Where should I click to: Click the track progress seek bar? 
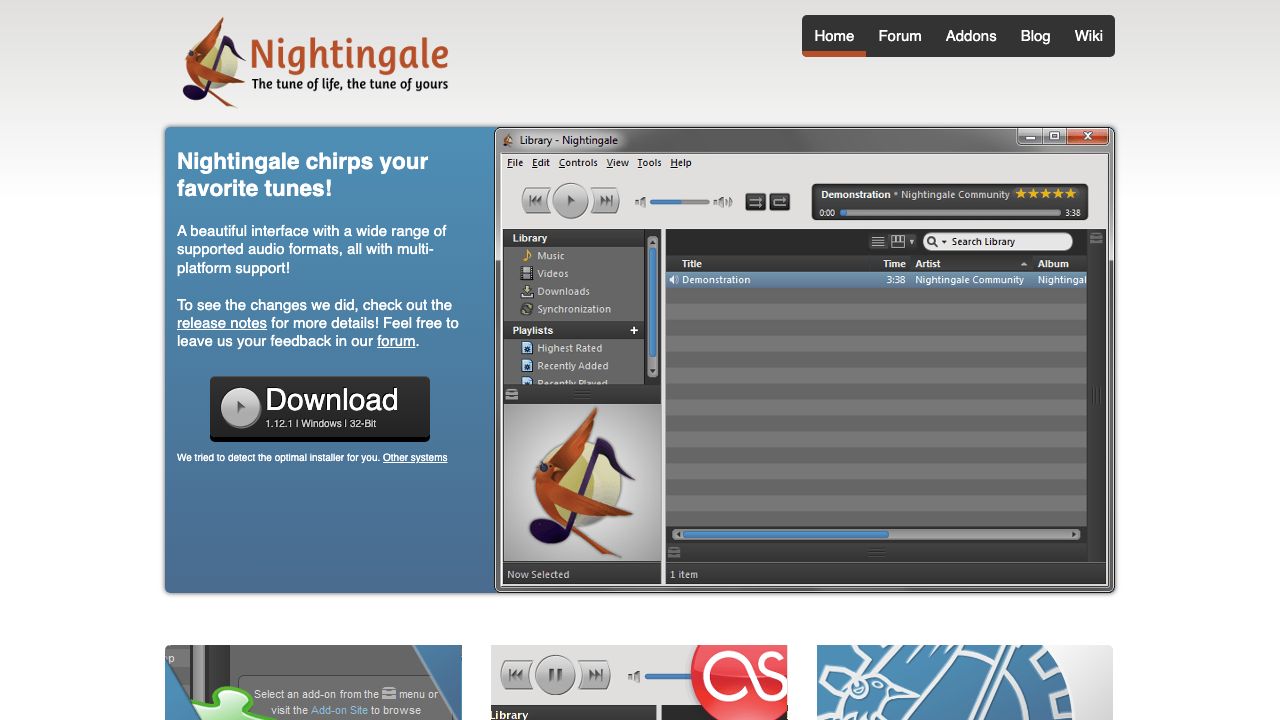tap(950, 213)
